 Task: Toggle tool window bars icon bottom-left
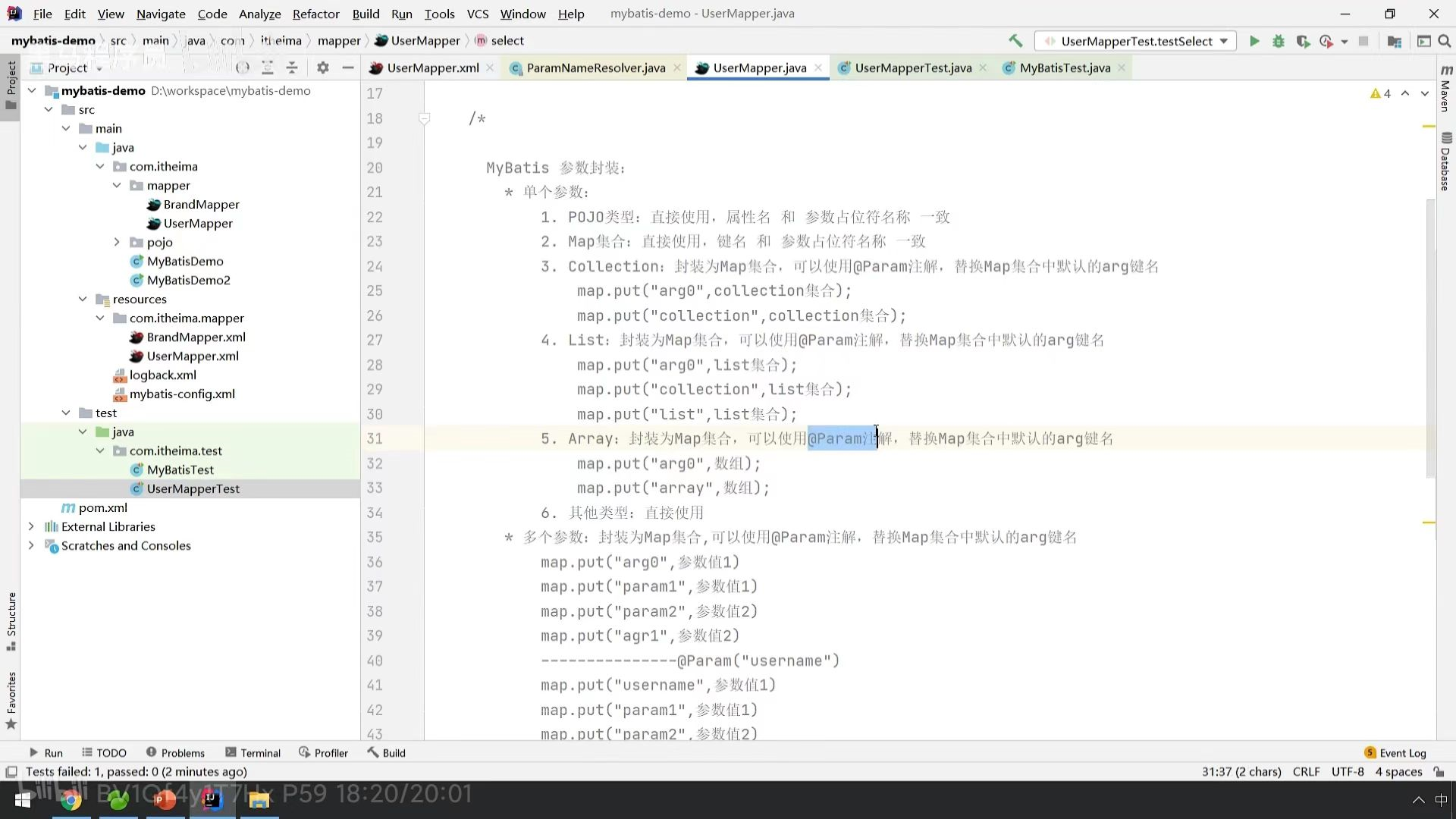click(x=11, y=772)
